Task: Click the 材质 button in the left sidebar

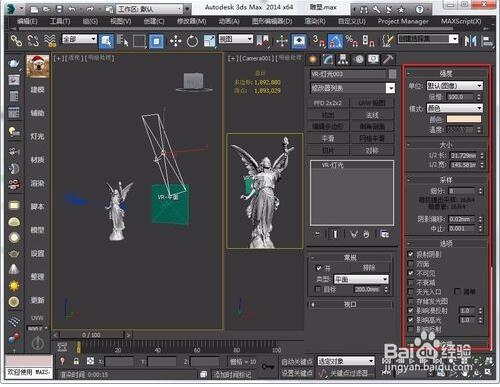Action: pos(37,160)
